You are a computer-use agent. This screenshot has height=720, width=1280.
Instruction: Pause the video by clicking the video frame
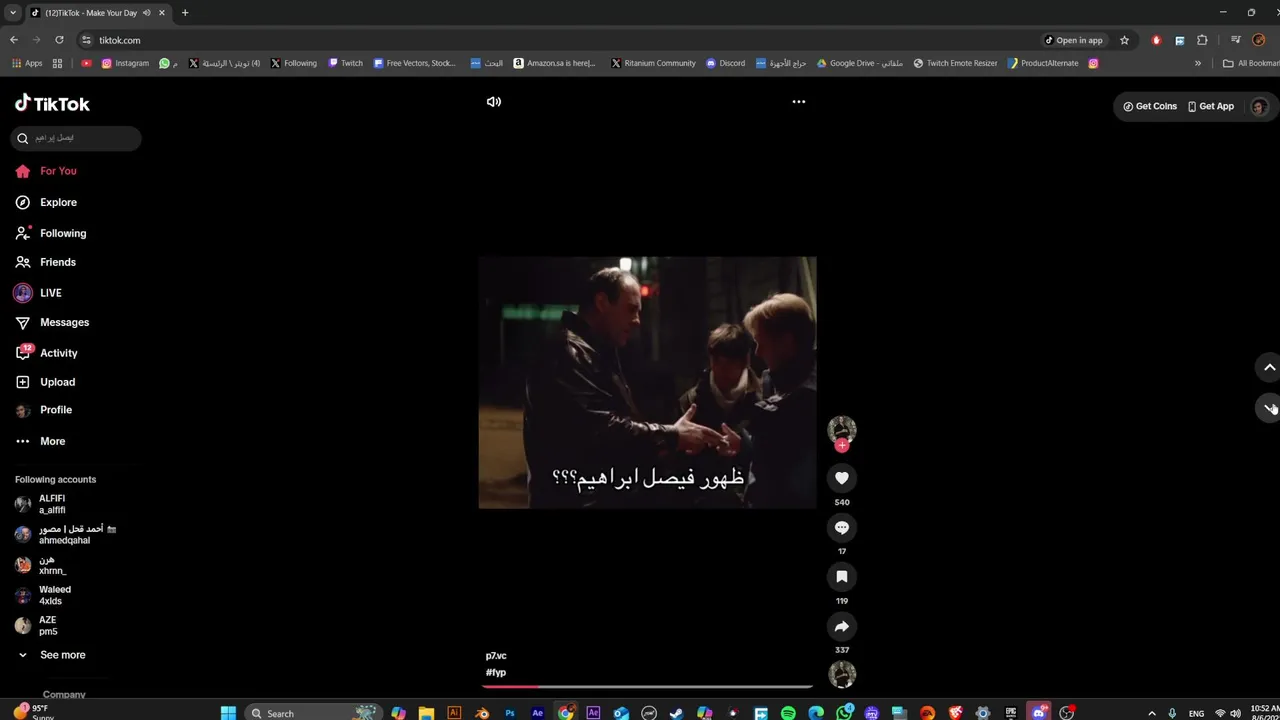[x=647, y=382]
